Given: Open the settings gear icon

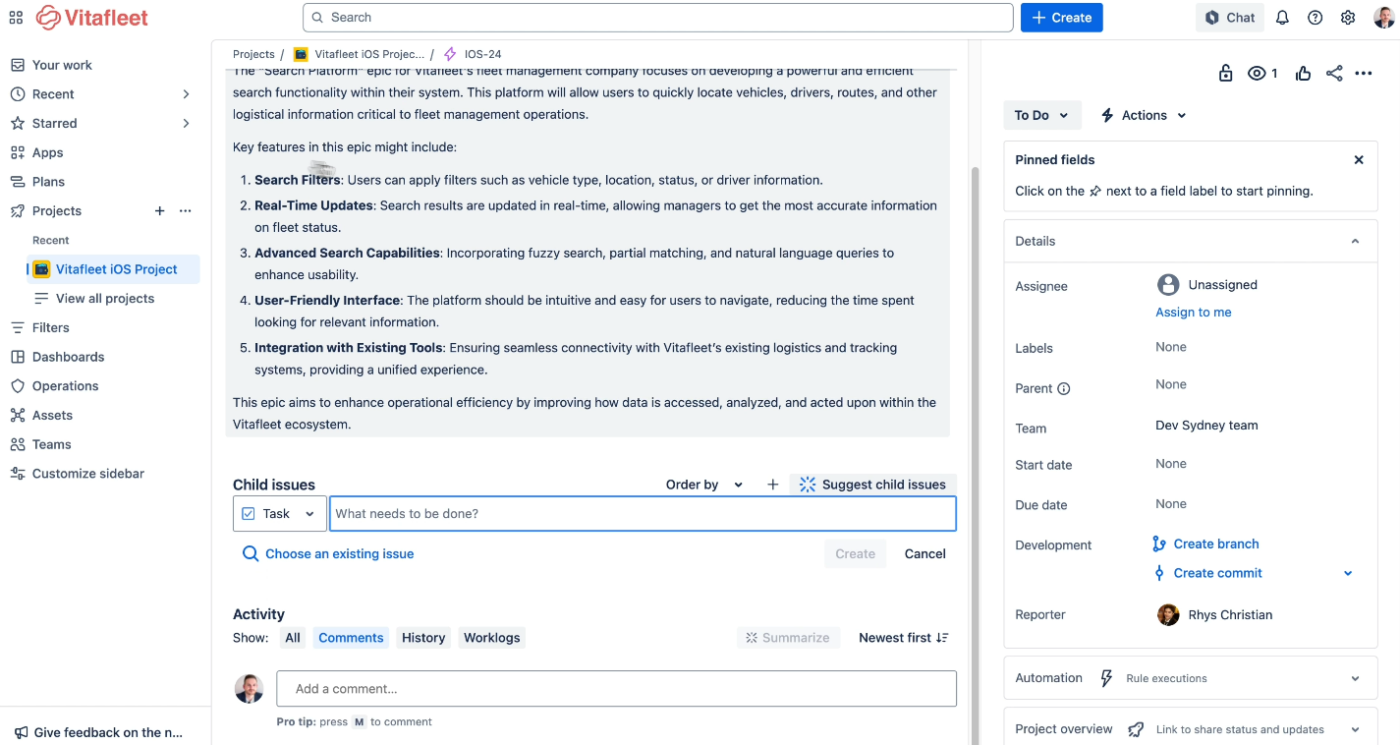Looking at the screenshot, I should 1348,17.
